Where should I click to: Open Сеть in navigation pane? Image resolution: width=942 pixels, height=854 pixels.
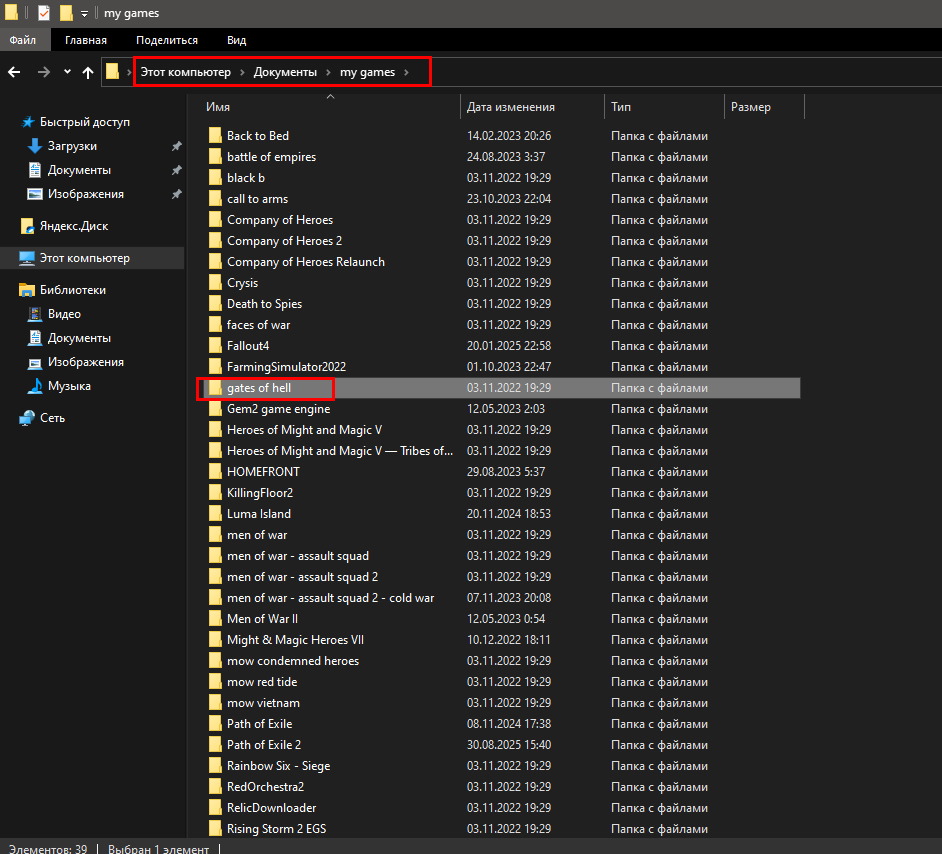[52, 417]
